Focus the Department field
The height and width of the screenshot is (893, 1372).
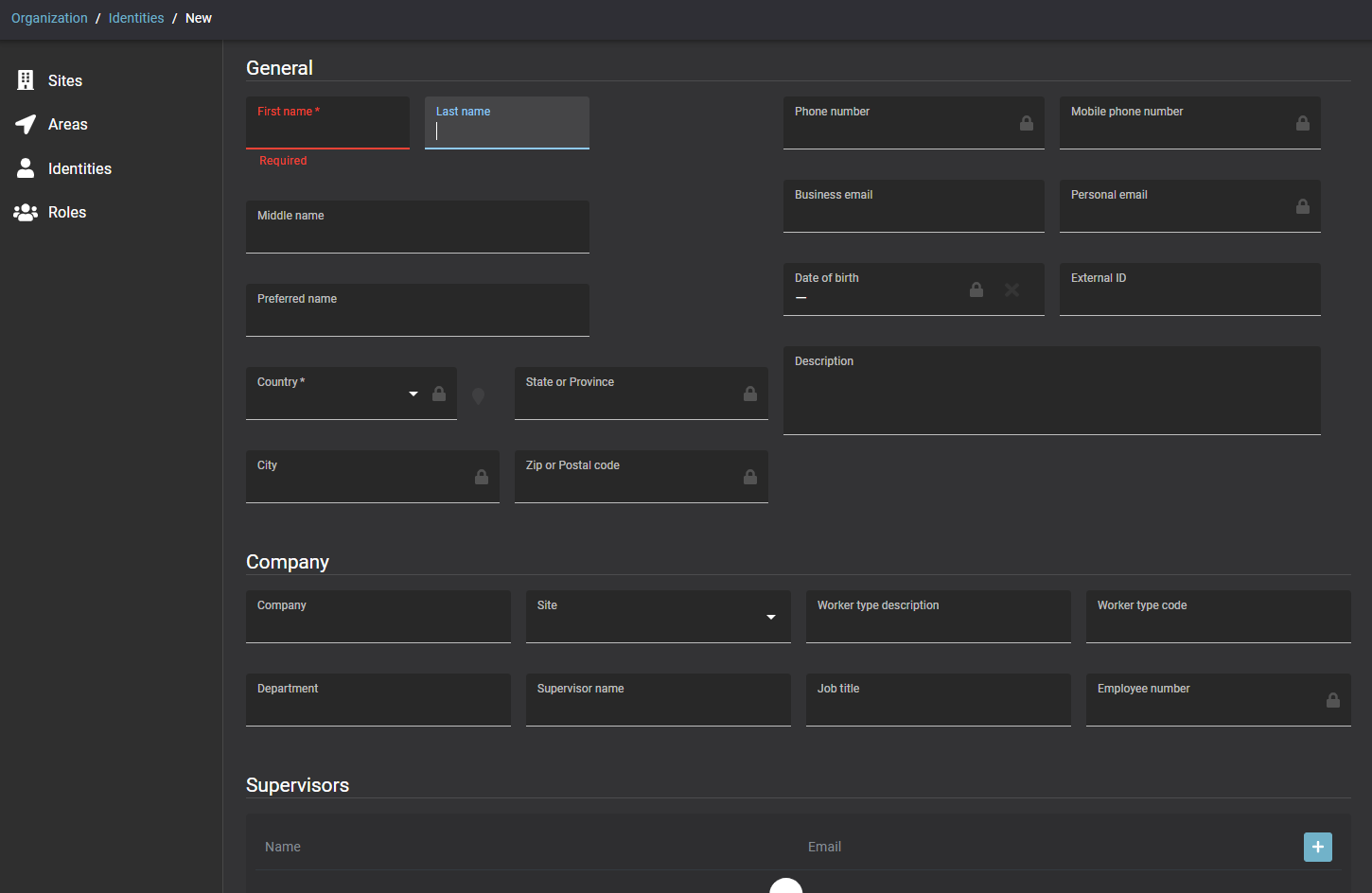378,700
